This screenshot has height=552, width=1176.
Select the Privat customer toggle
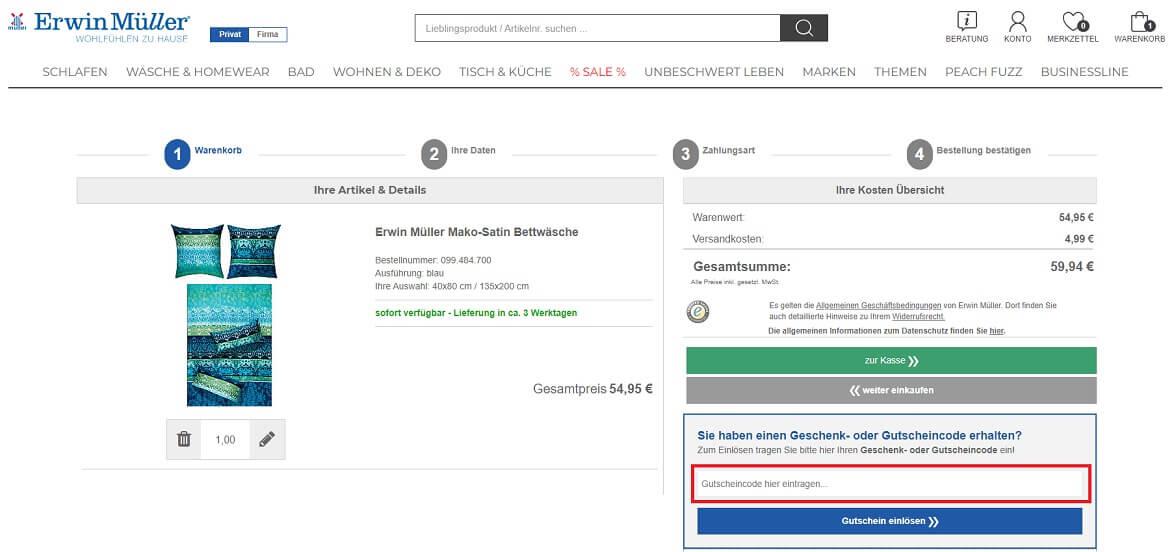click(x=230, y=34)
